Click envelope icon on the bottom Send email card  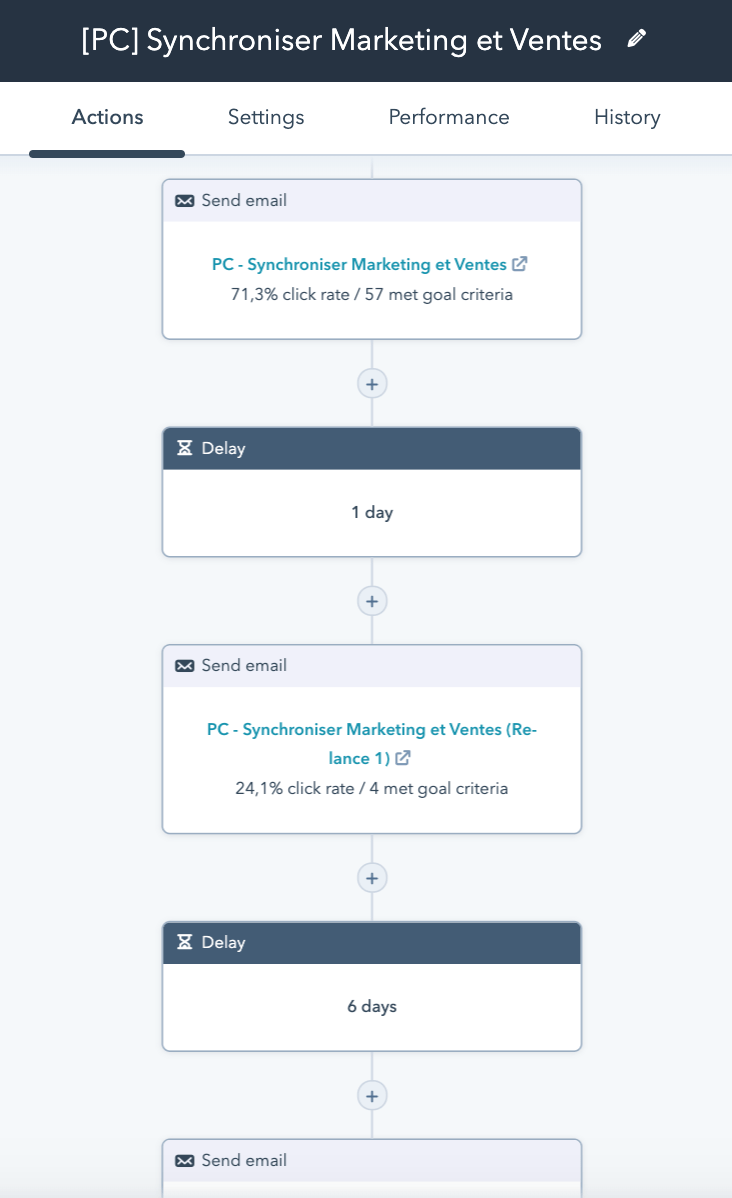pos(185,1161)
